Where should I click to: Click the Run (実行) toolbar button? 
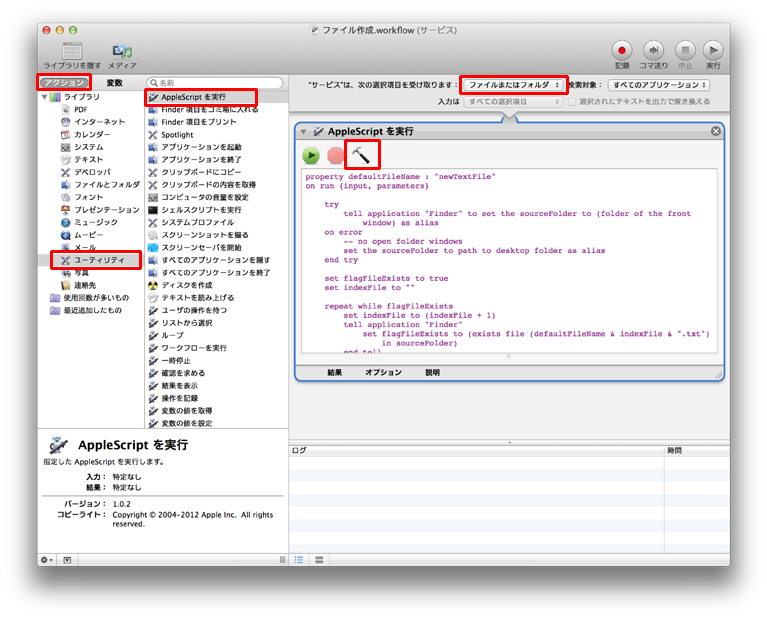click(x=713, y=50)
